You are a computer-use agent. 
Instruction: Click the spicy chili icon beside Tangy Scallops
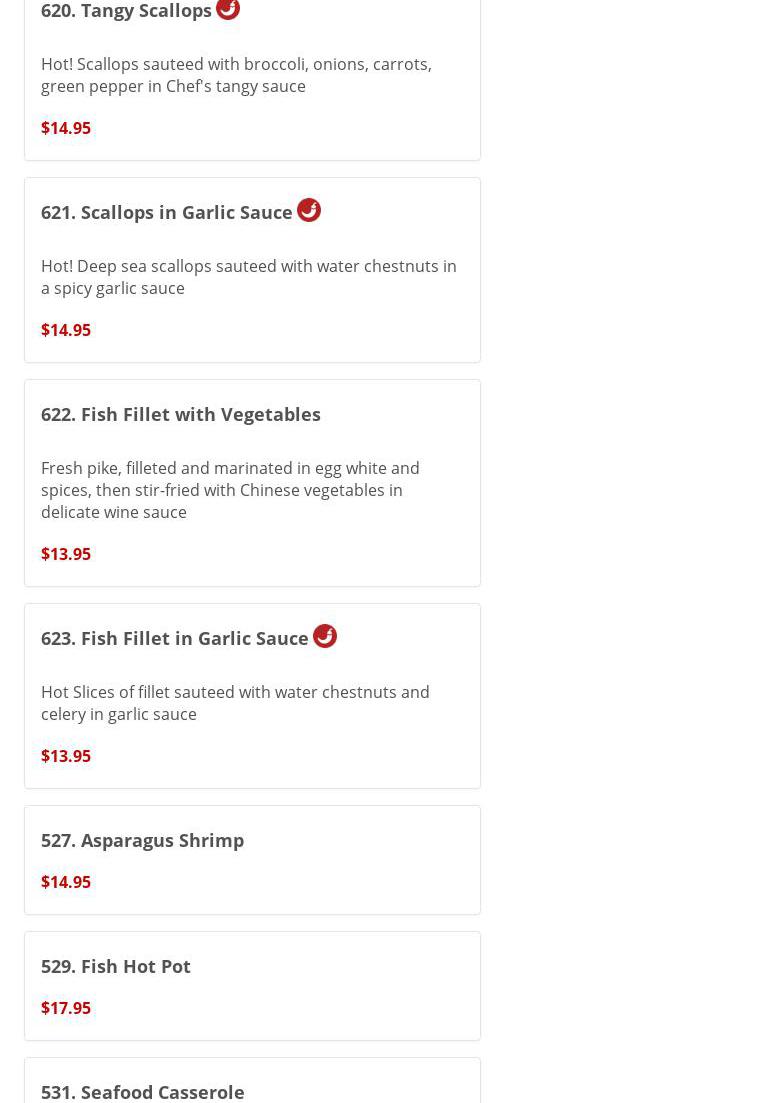(x=228, y=8)
